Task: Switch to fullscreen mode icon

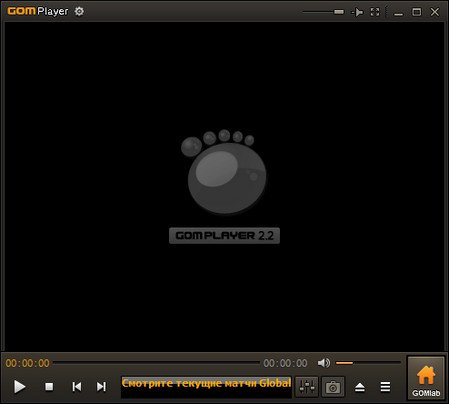Action: pos(375,12)
